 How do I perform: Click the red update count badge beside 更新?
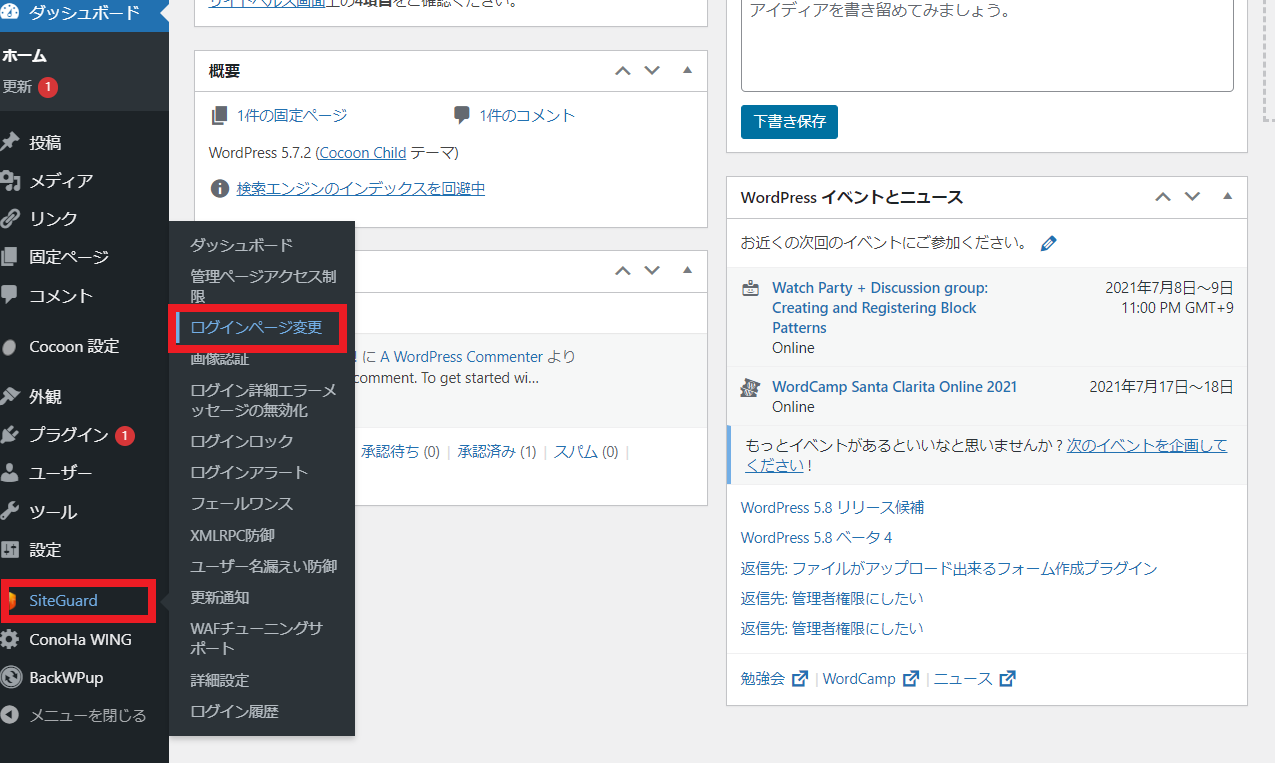(48, 87)
